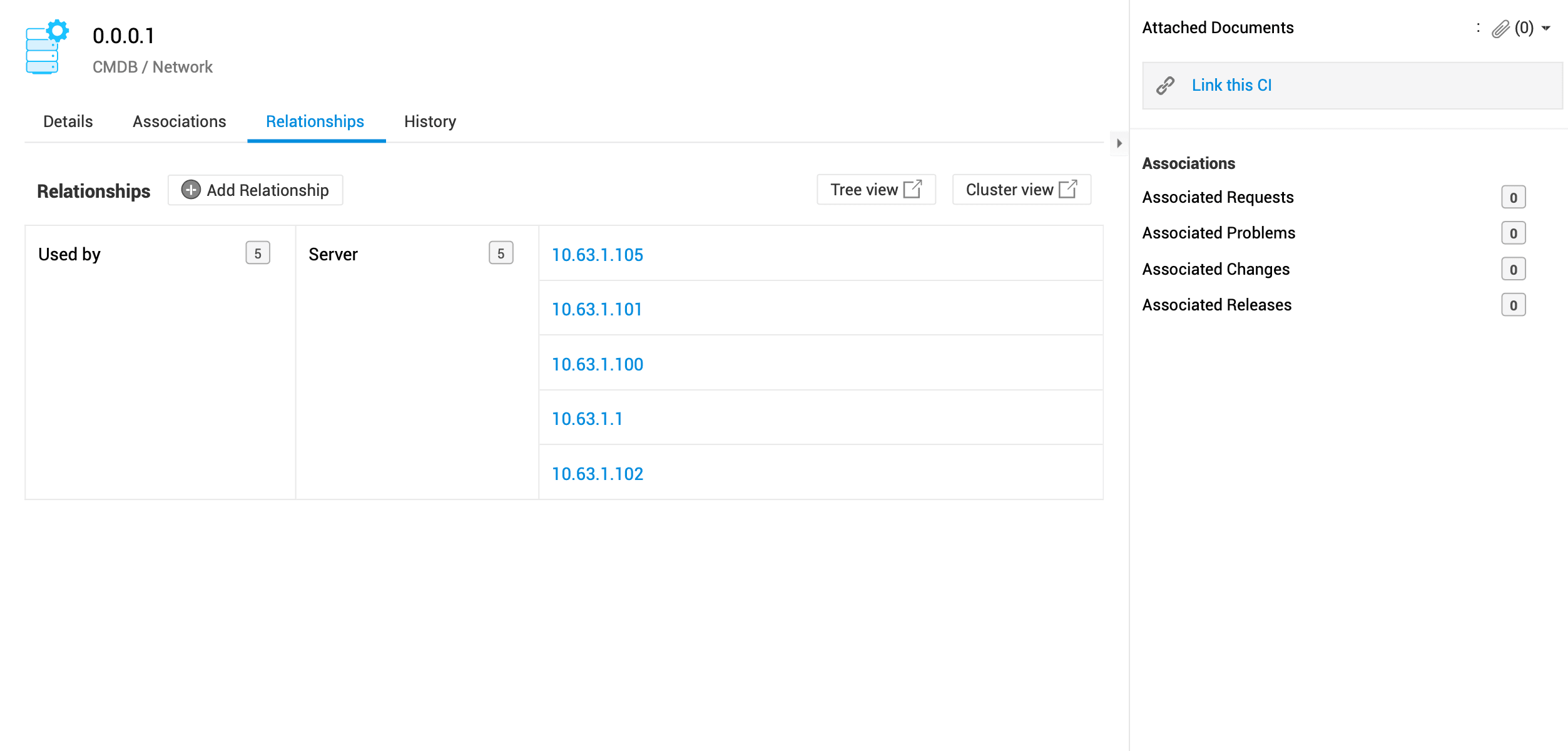The width and height of the screenshot is (1568, 751).
Task: Open server 10.63.1.1 link
Action: 587,419
